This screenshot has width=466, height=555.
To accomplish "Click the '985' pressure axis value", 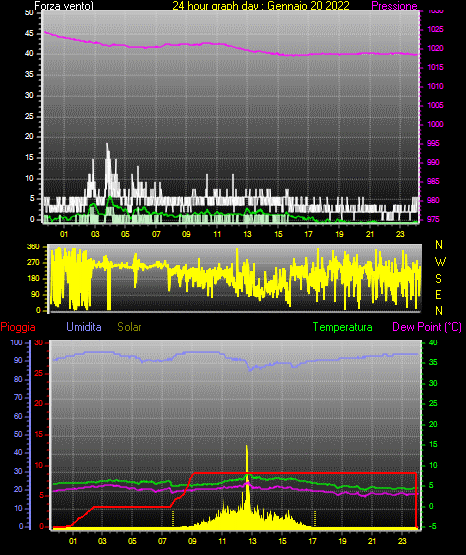I will 433,181.
